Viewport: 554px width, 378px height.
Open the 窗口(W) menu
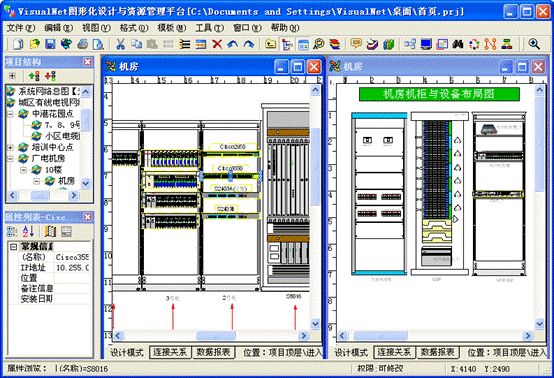tap(247, 28)
